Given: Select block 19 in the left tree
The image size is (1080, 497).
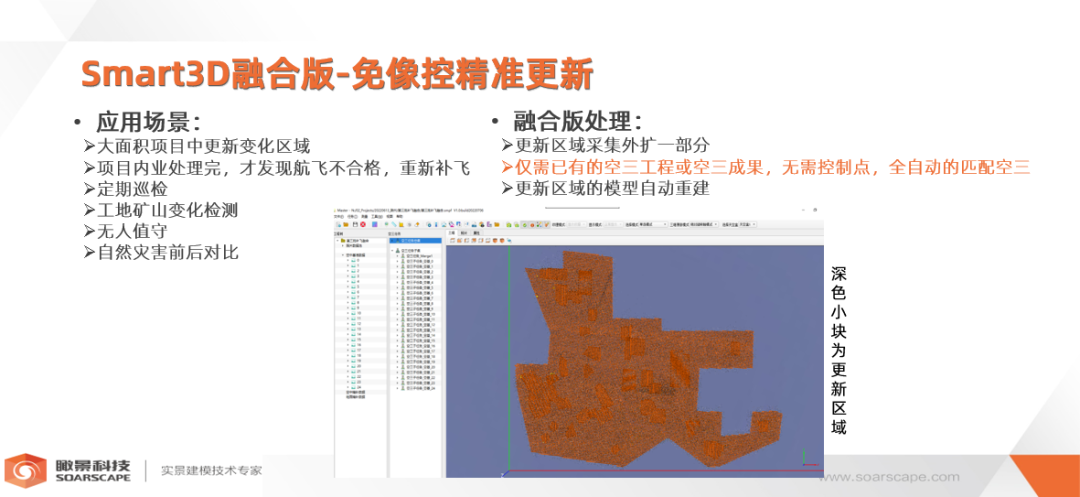Looking at the screenshot, I should [x=356, y=361].
